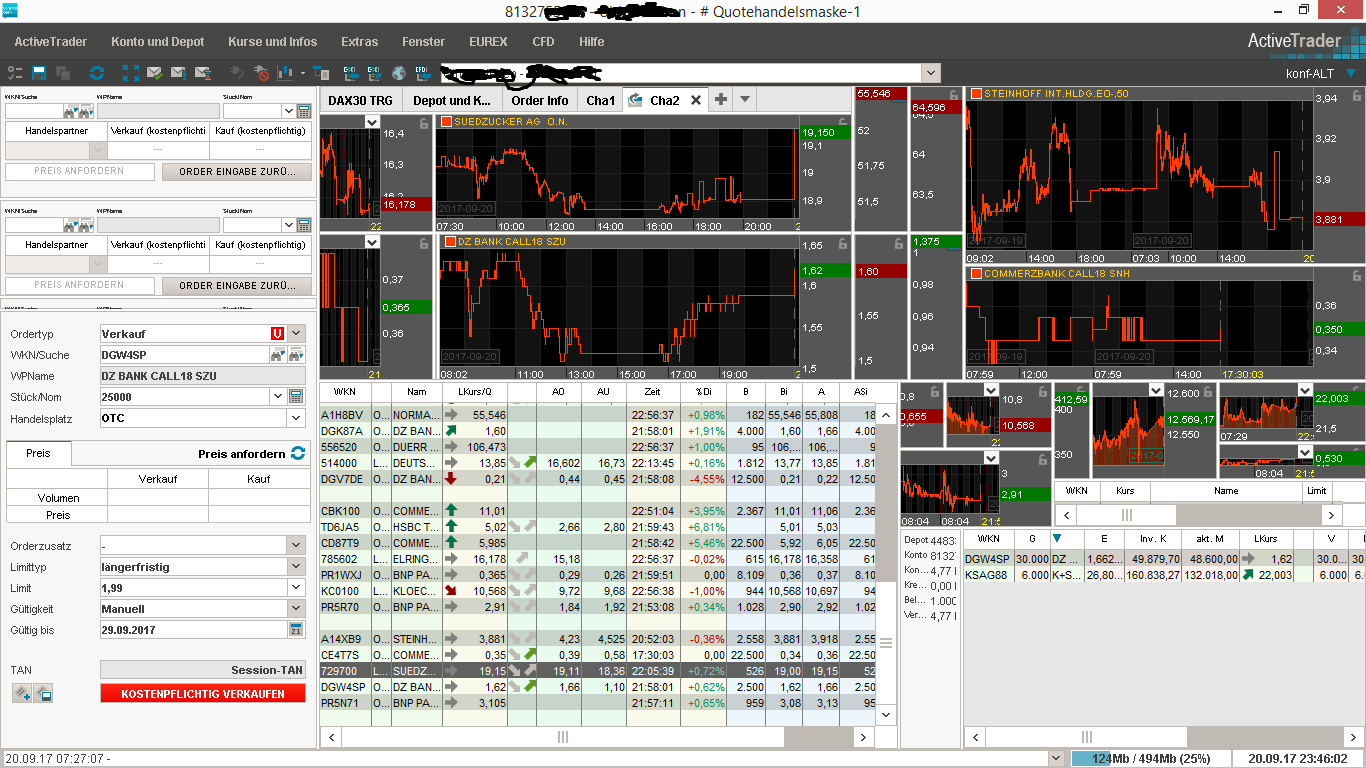
Task: Expand the Orderzusatz dropdown
Action: 296,545
